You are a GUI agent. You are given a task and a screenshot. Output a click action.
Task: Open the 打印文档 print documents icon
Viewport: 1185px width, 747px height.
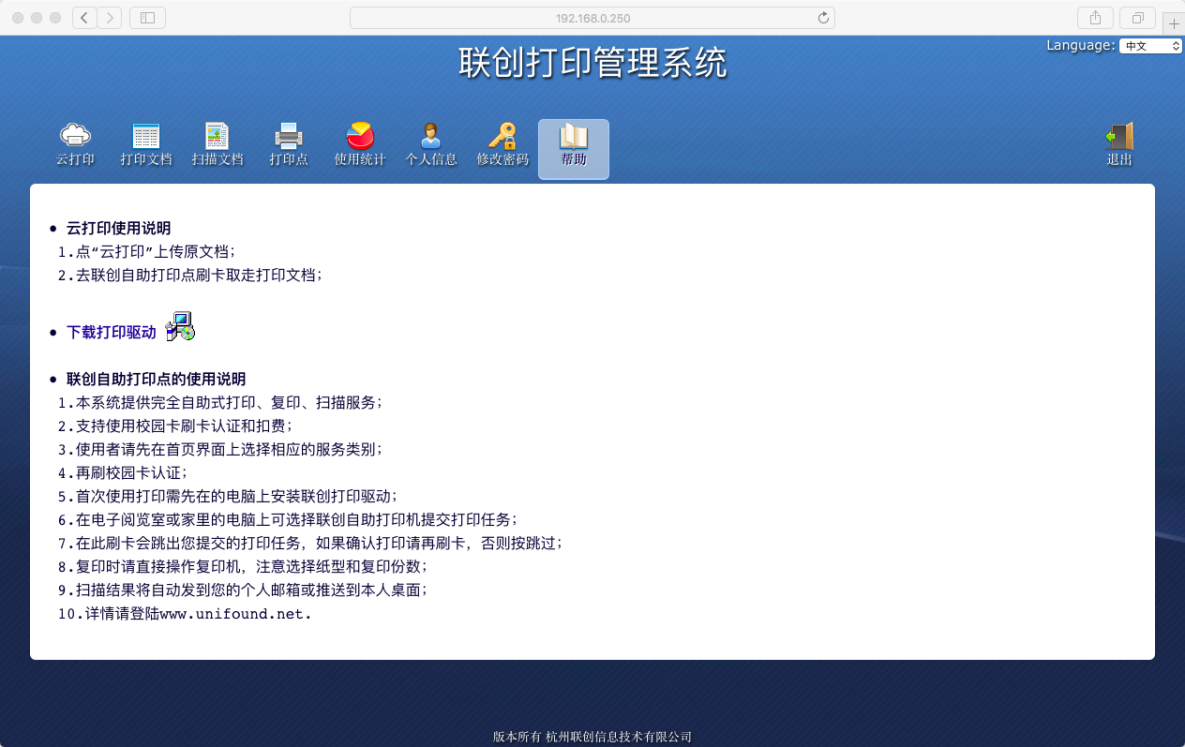coord(146,136)
